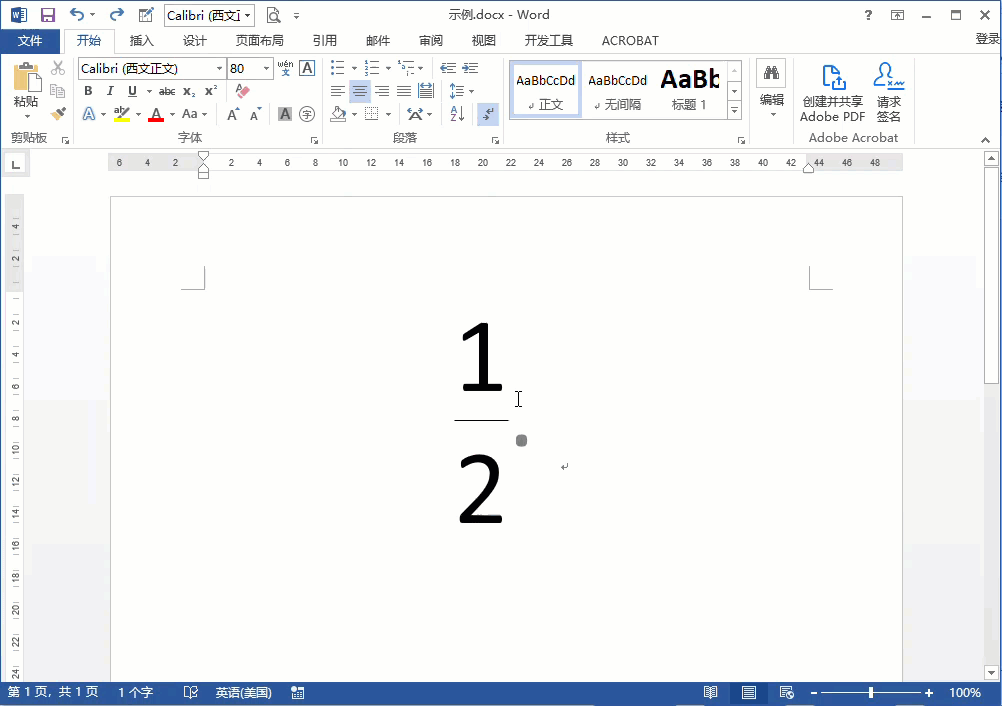
Task: Adjust the zoom slider handle
Action: [871, 693]
